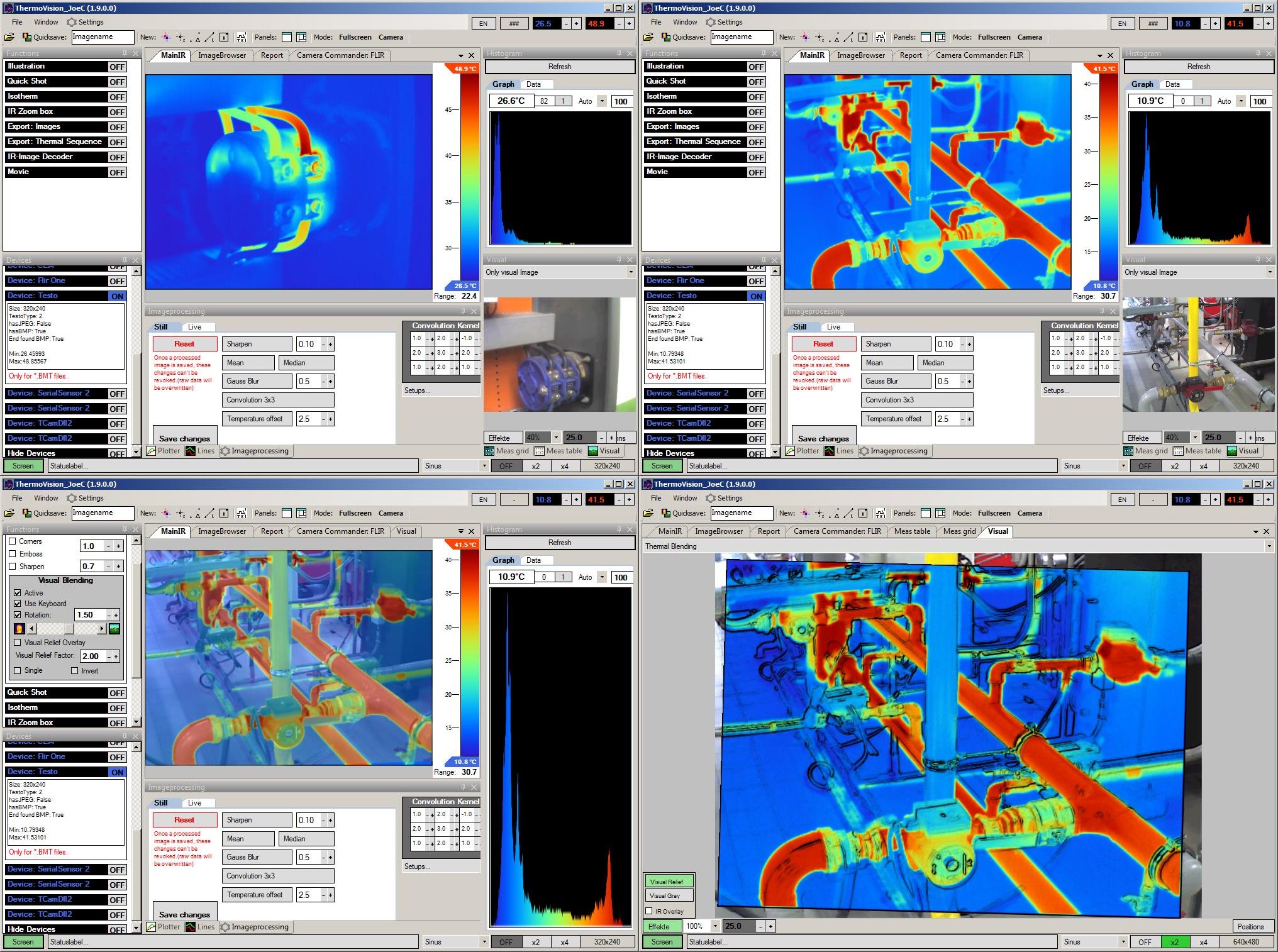Open the 100% zoom dropdown
The image size is (1278, 952).
pyautogui.click(x=715, y=926)
